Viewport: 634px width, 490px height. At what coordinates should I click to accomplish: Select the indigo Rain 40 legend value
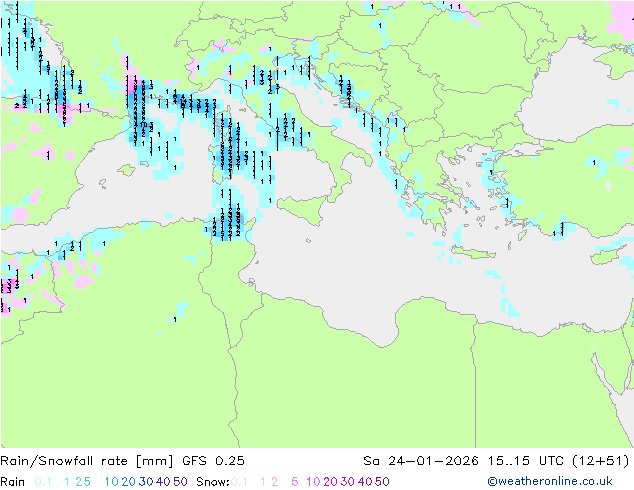point(163,482)
